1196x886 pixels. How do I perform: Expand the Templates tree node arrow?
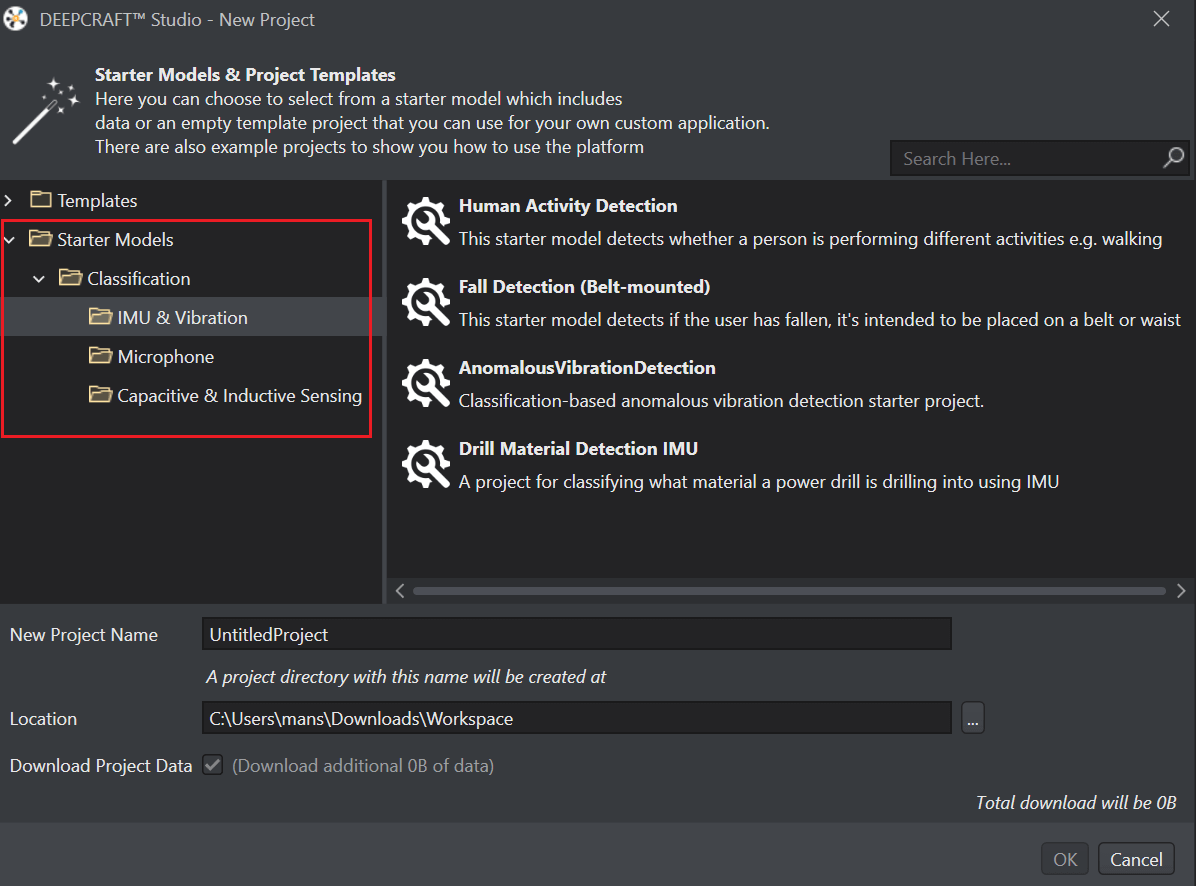click(x=9, y=201)
